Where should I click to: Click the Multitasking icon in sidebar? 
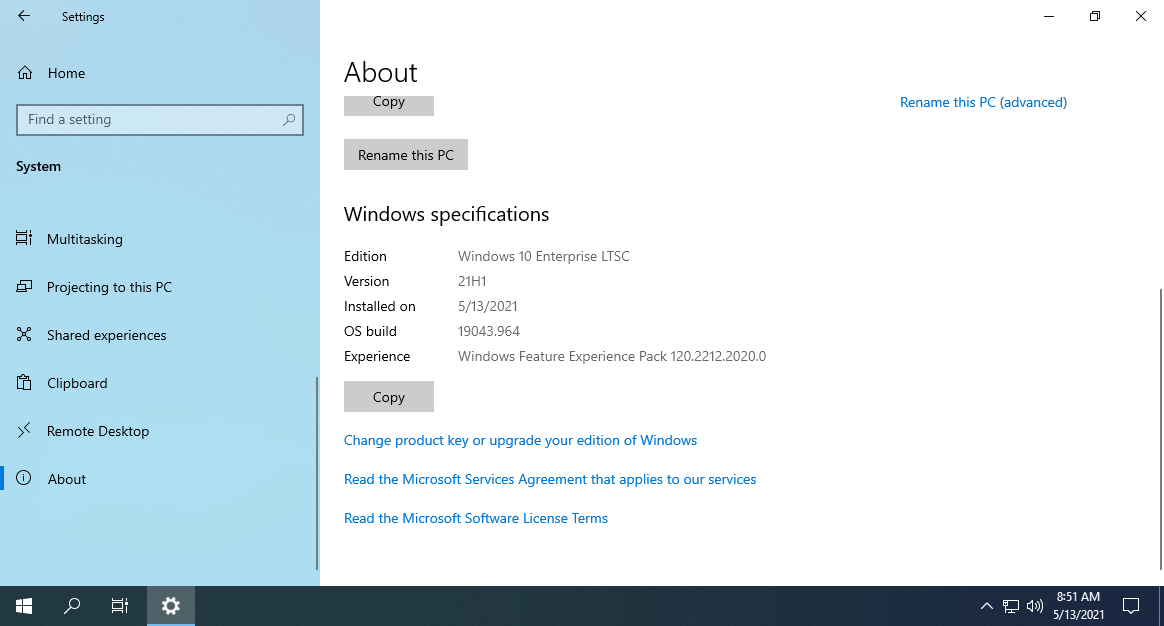tap(24, 238)
